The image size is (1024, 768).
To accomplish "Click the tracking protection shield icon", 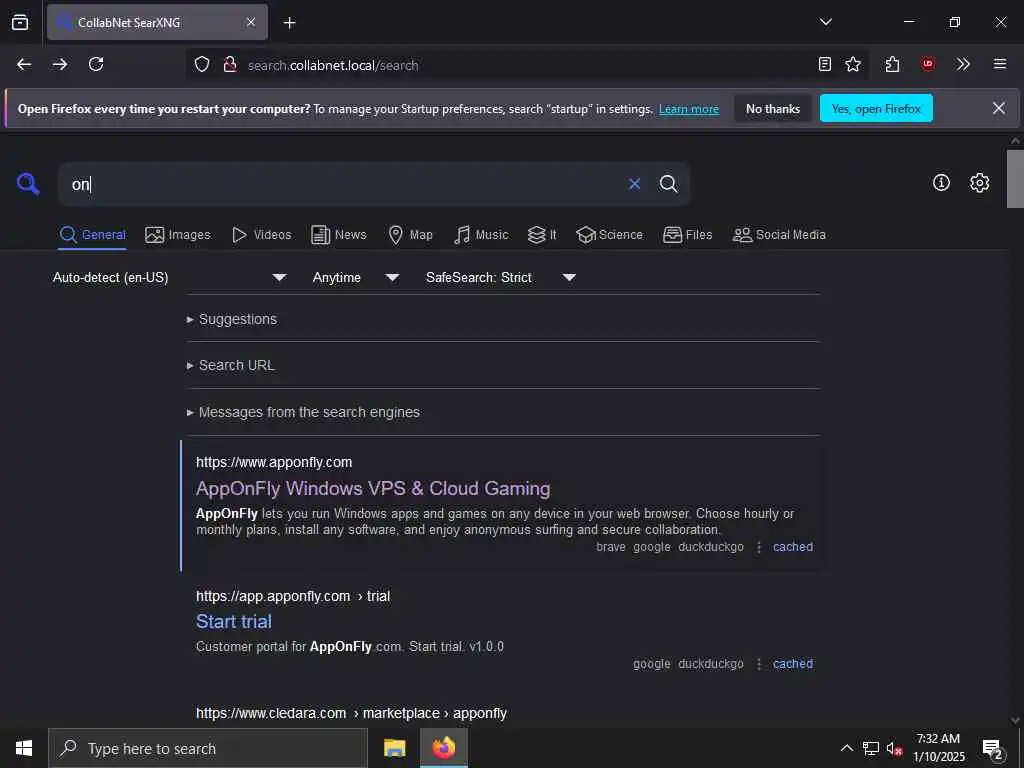I will (202, 64).
